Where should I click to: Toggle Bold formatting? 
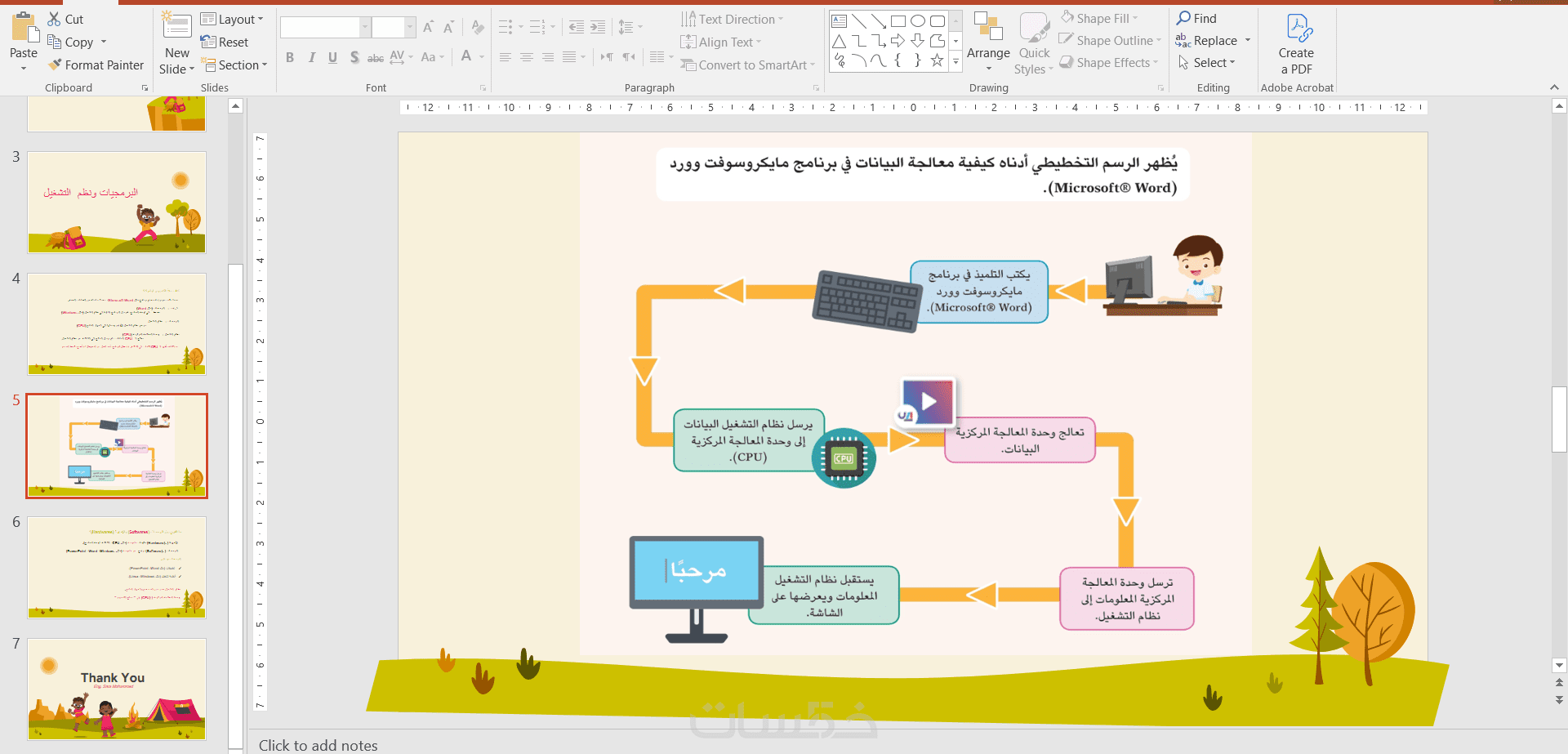(x=290, y=57)
